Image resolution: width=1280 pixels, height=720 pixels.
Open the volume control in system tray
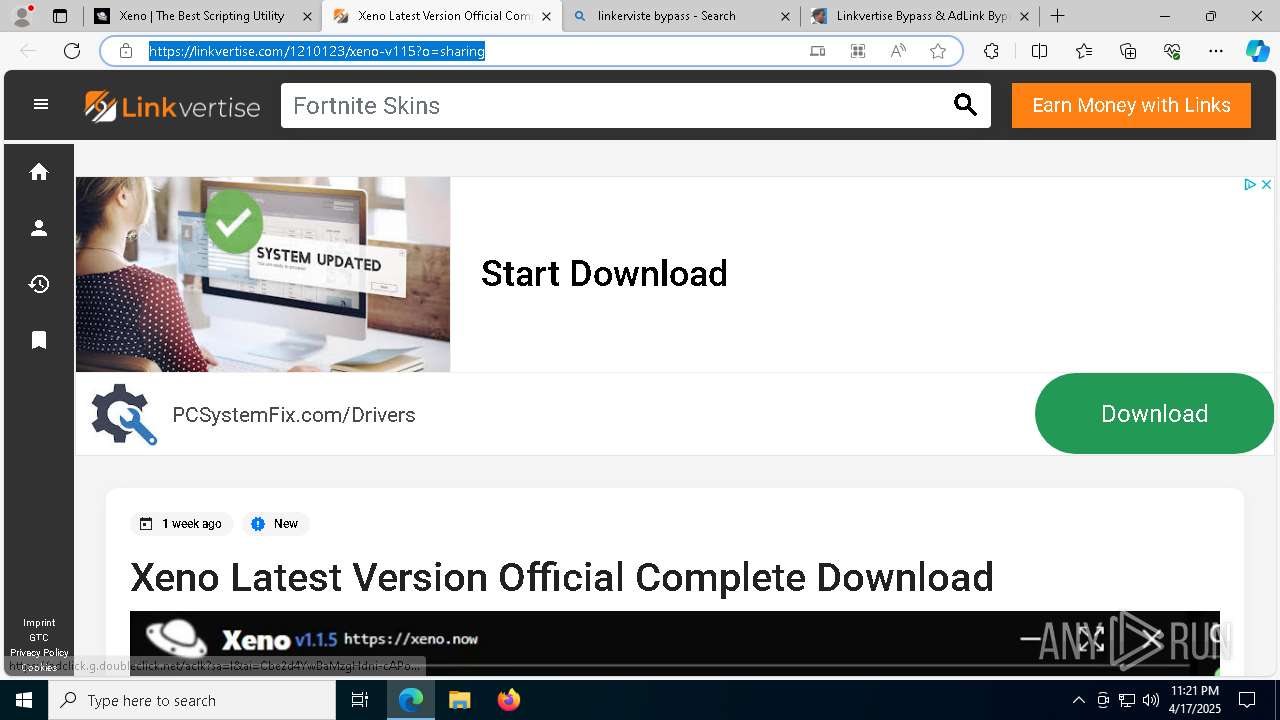pos(1150,700)
